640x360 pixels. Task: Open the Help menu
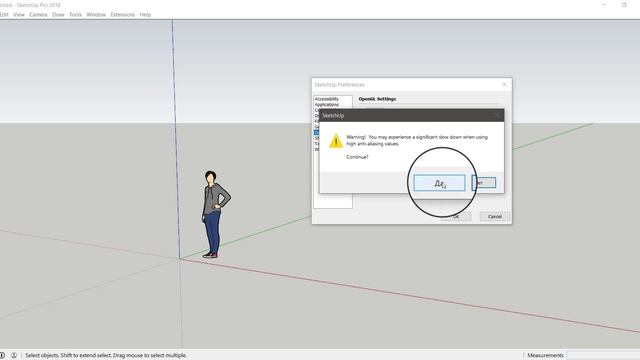145,15
